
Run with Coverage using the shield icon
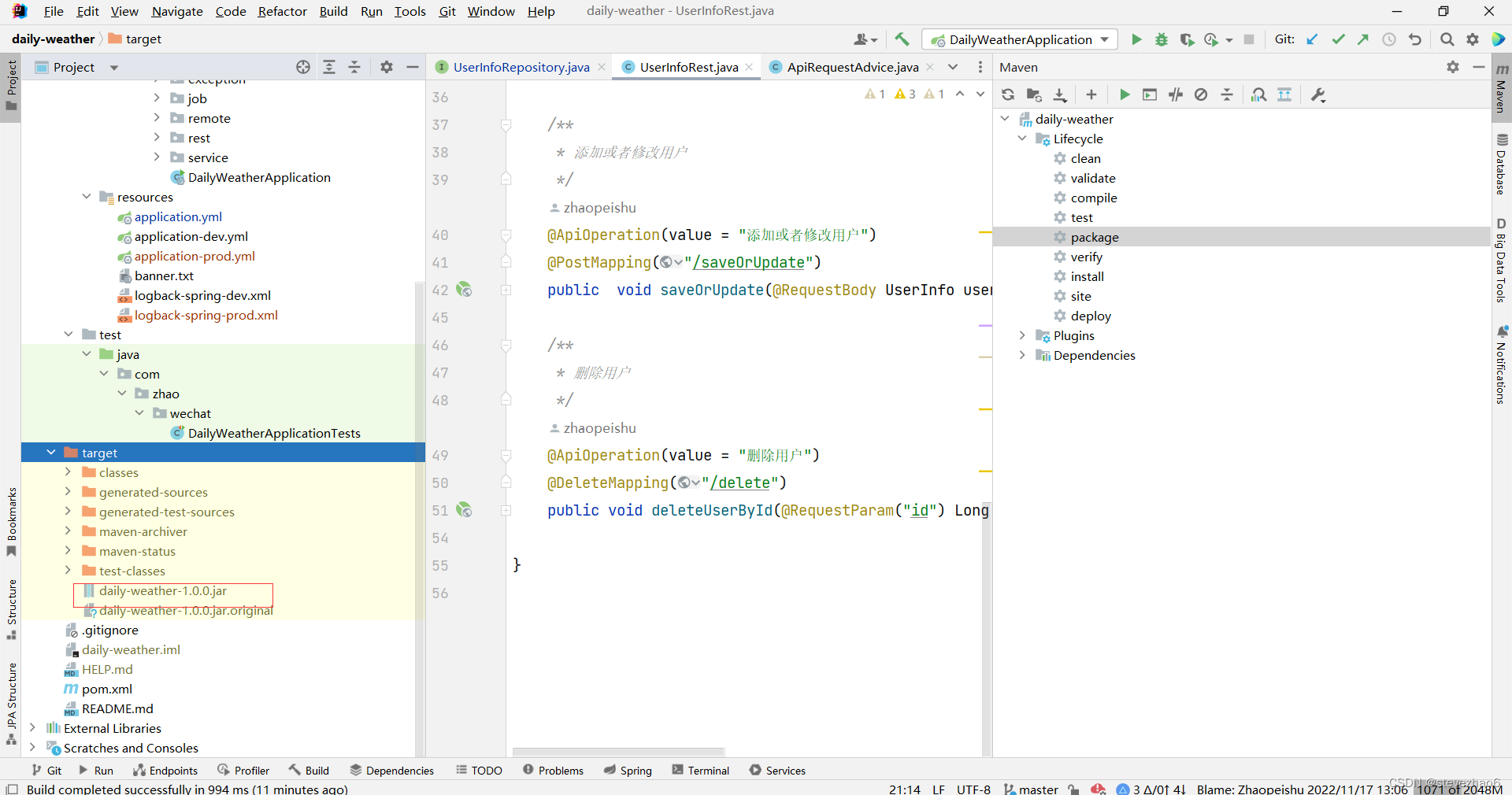point(1186,39)
